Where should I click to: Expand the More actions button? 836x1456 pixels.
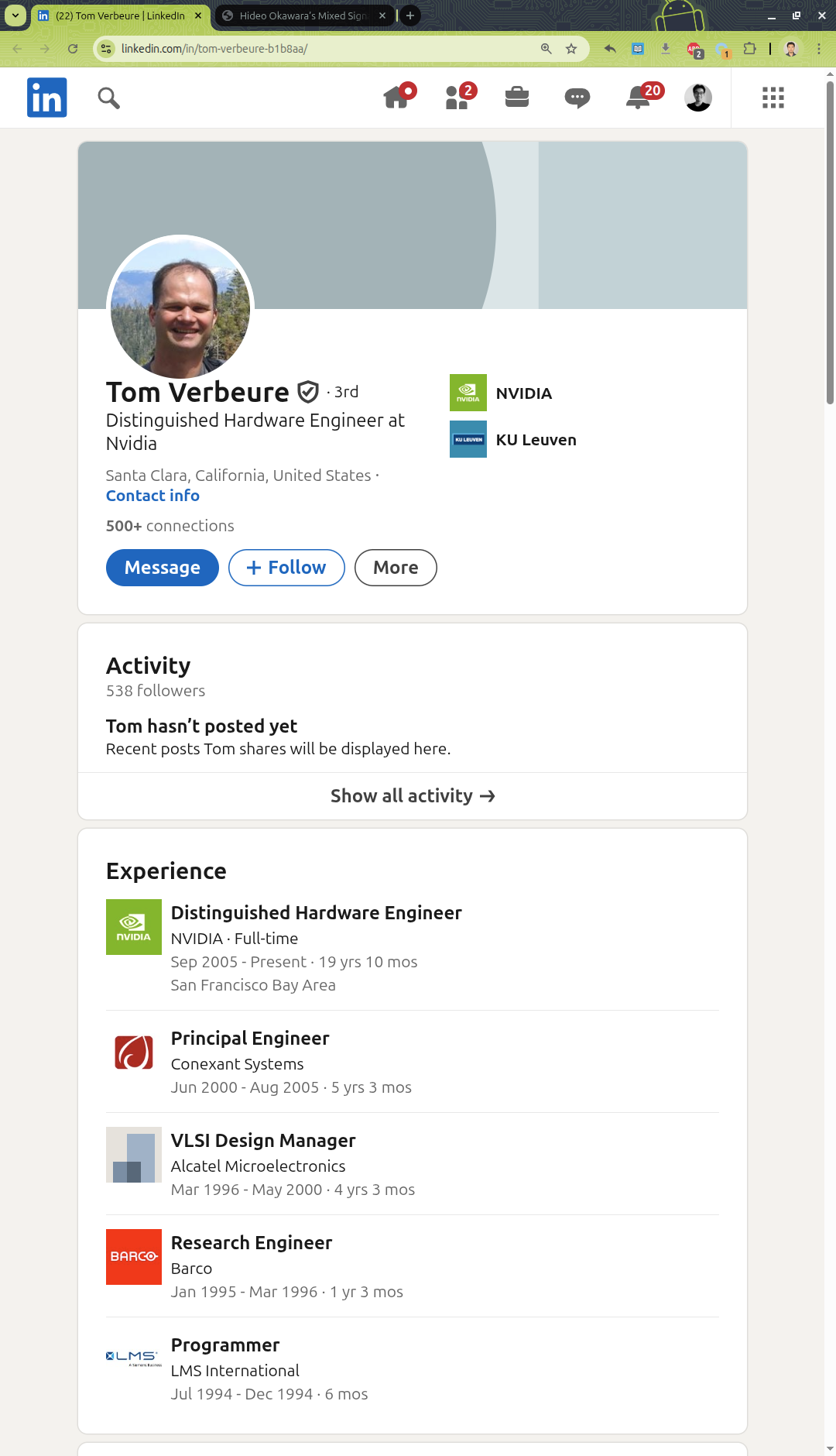click(396, 568)
